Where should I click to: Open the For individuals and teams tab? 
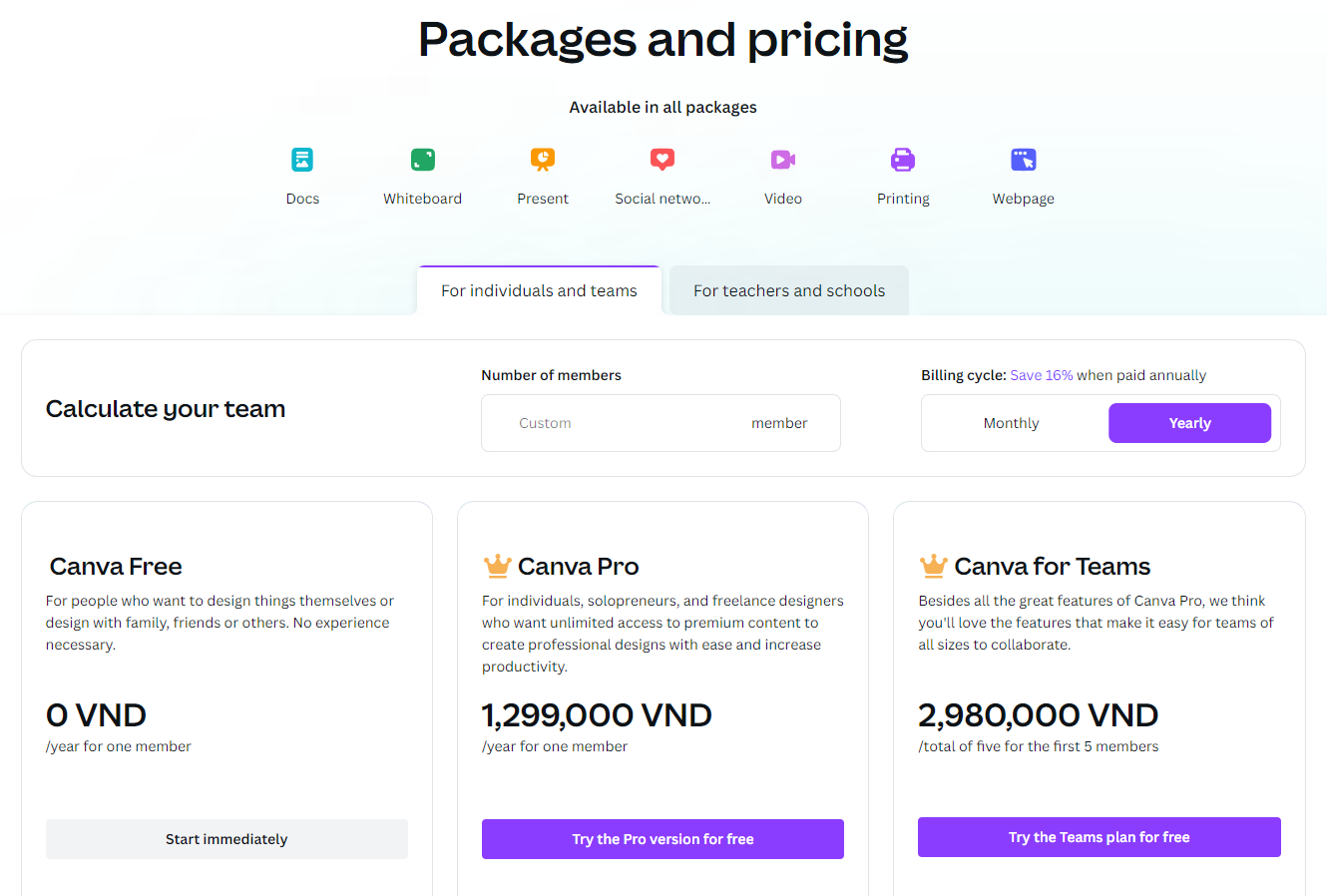[539, 290]
